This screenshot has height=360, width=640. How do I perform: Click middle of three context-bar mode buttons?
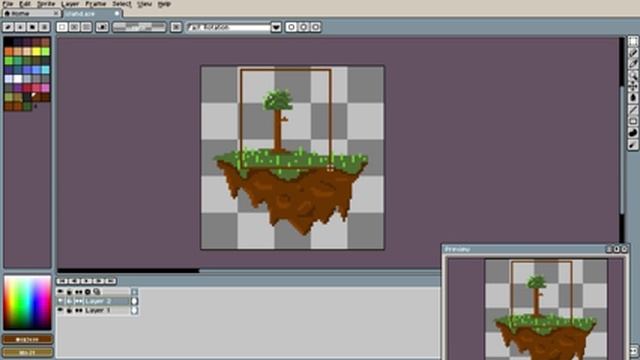coord(74,27)
